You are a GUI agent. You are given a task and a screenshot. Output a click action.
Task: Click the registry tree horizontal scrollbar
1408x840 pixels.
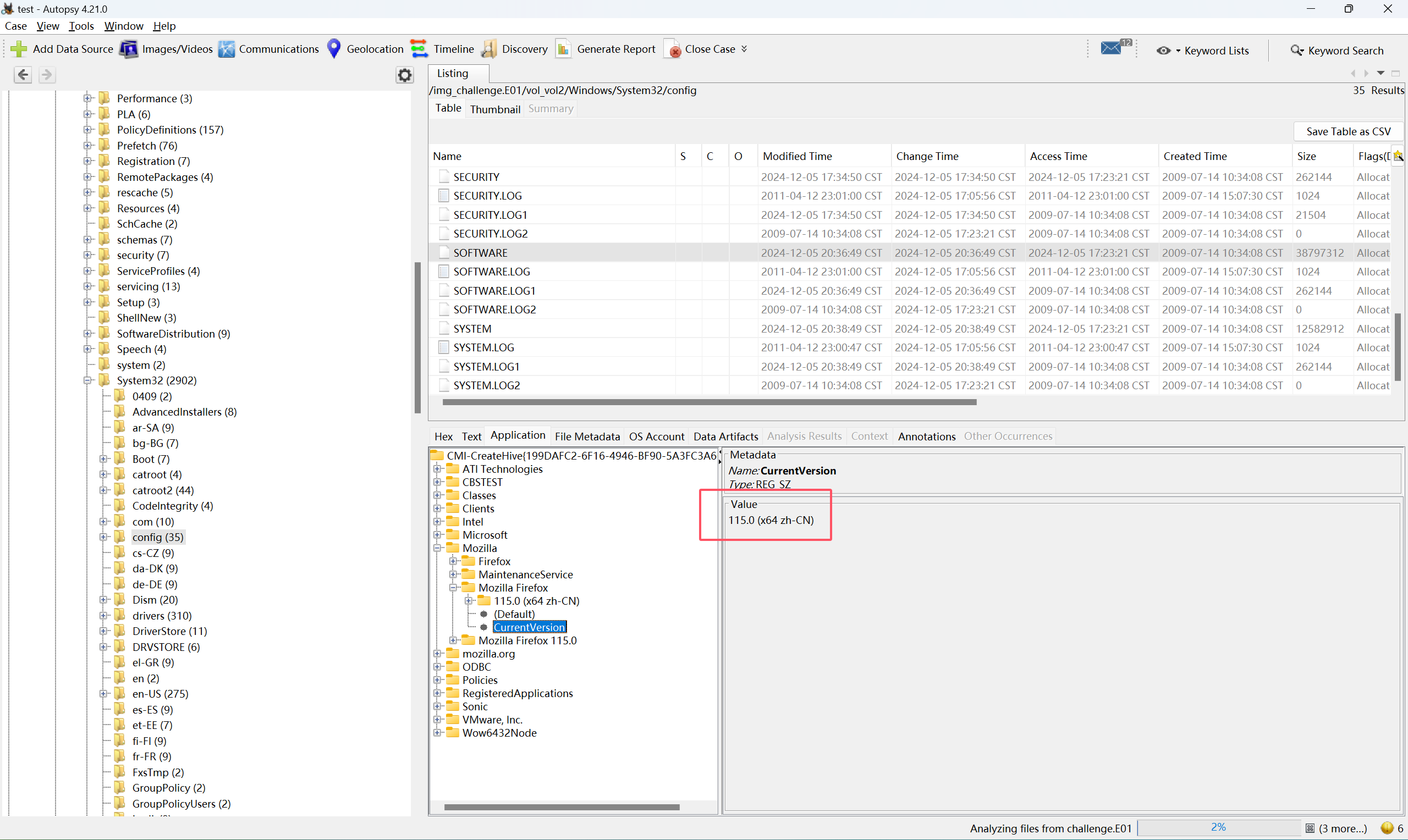(x=562, y=806)
